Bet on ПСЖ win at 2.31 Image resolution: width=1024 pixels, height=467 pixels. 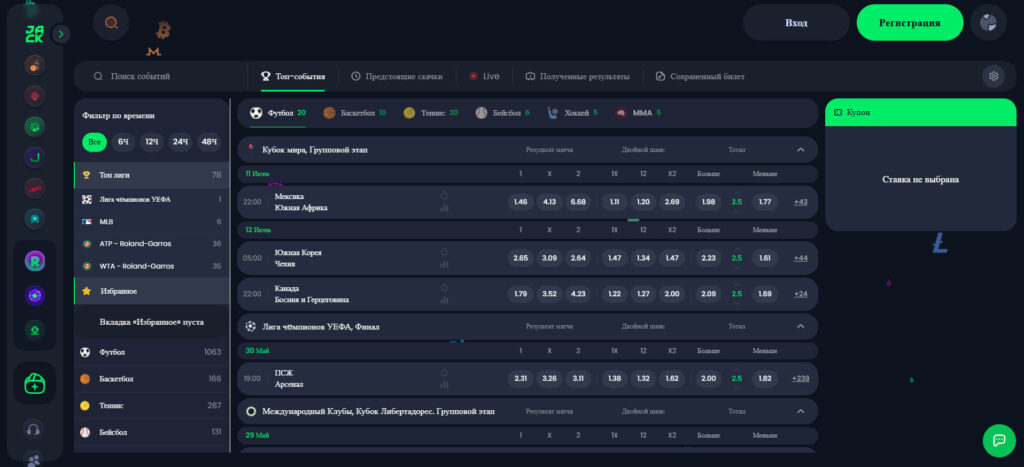(x=520, y=378)
